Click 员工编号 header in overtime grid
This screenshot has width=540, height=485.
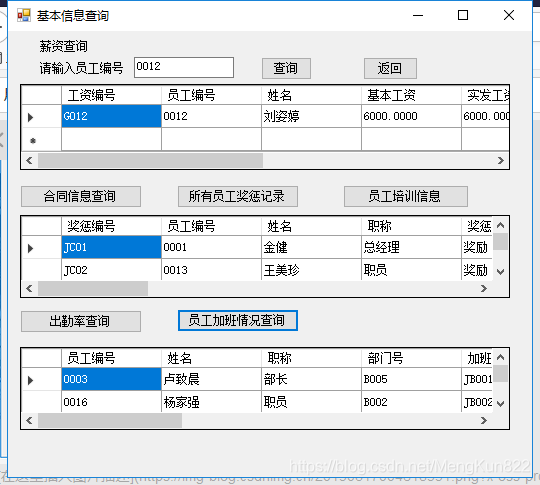pyautogui.click(x=111, y=358)
